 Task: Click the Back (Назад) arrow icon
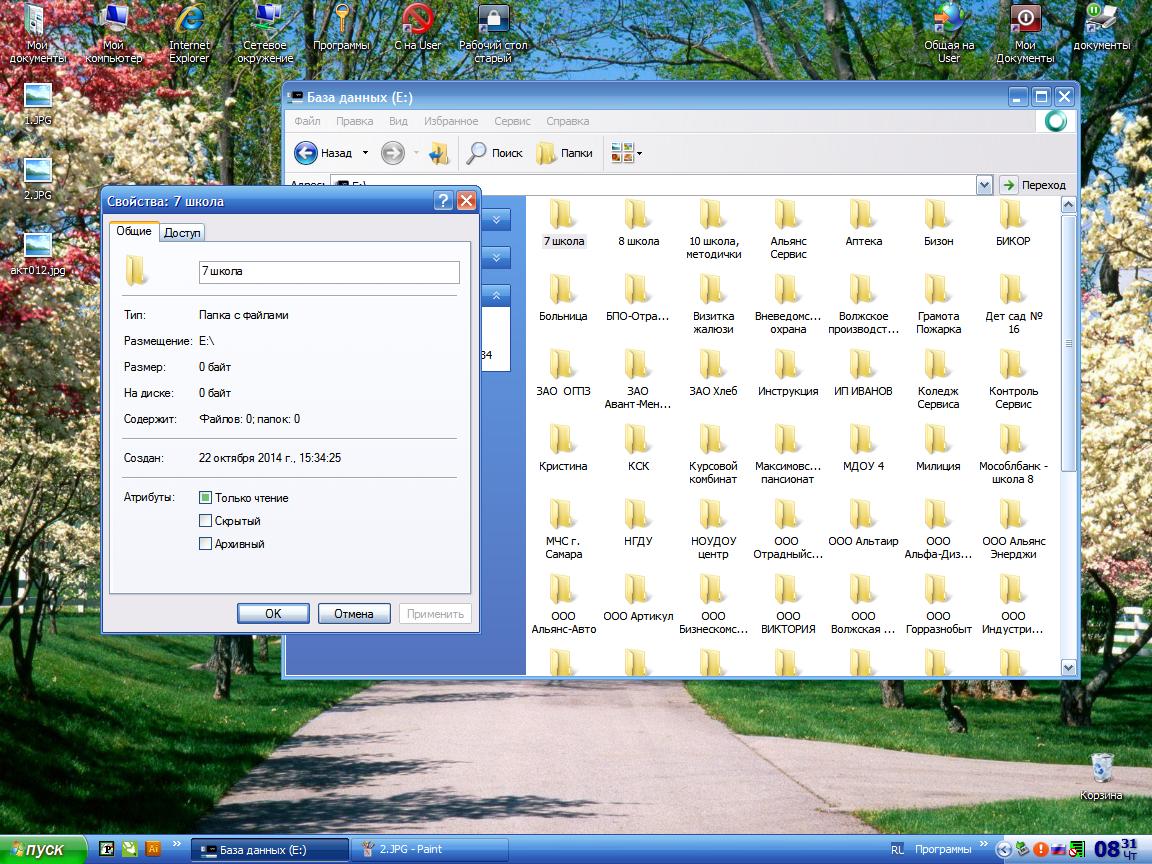pos(306,153)
